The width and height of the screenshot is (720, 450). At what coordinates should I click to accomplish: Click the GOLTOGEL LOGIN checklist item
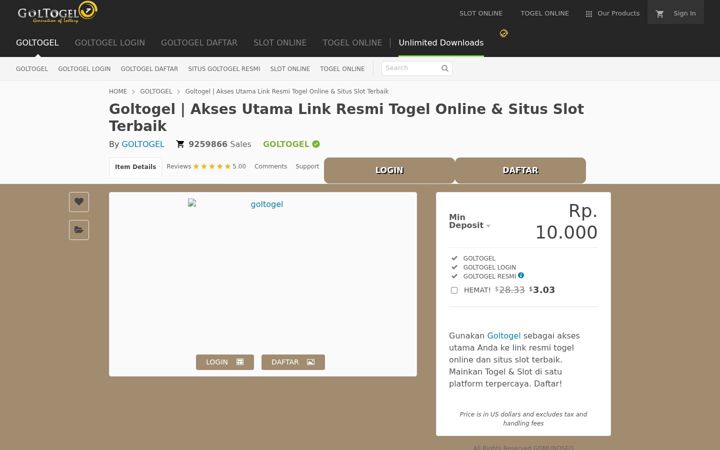[489, 267]
